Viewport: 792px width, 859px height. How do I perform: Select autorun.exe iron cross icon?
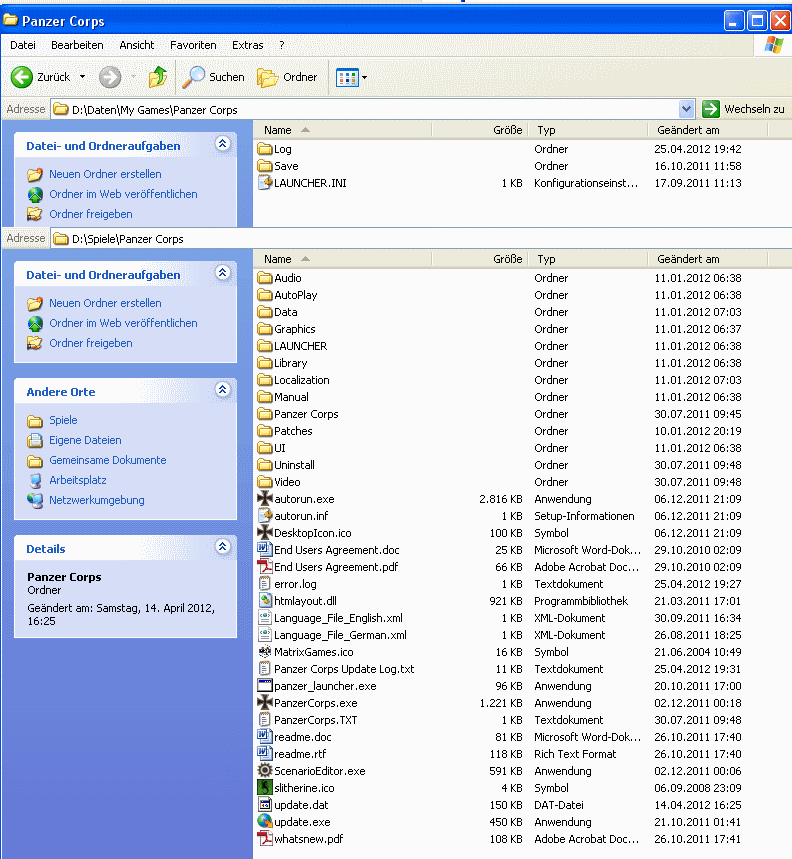click(265, 499)
